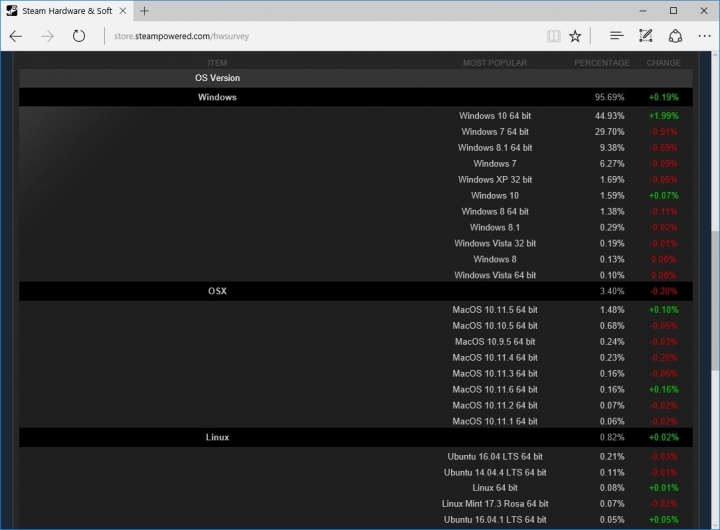720x530 pixels.
Task: Click Windows 8 64 bit entry
Action: coord(495,211)
